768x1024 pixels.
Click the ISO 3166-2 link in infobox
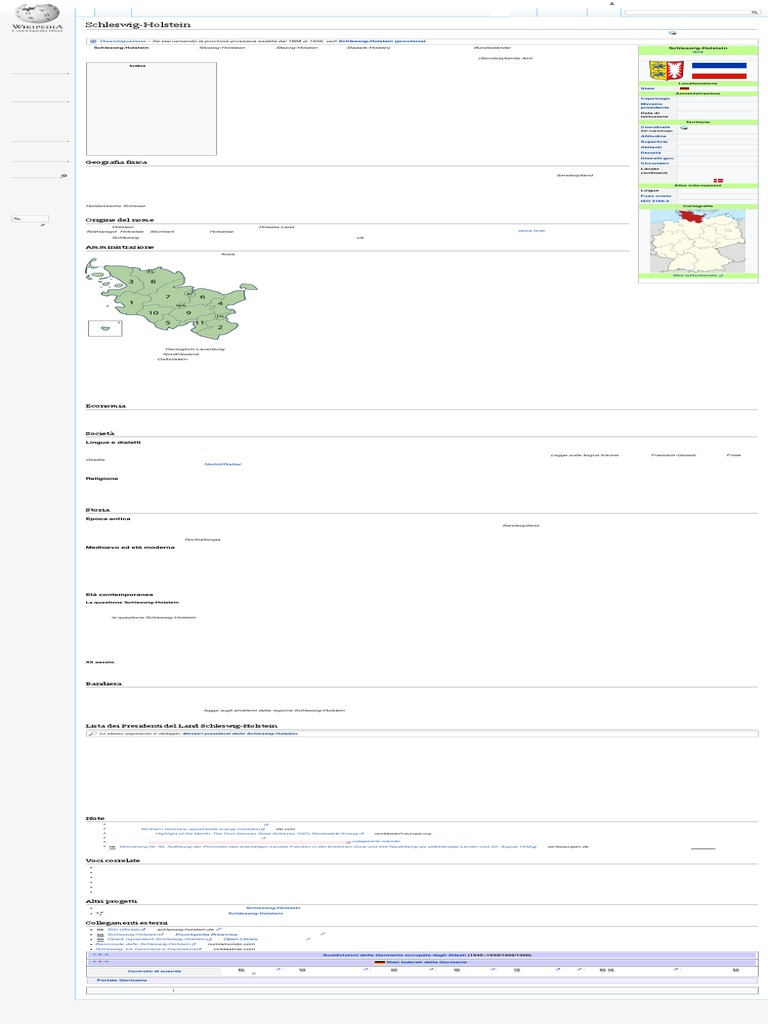[656, 201]
